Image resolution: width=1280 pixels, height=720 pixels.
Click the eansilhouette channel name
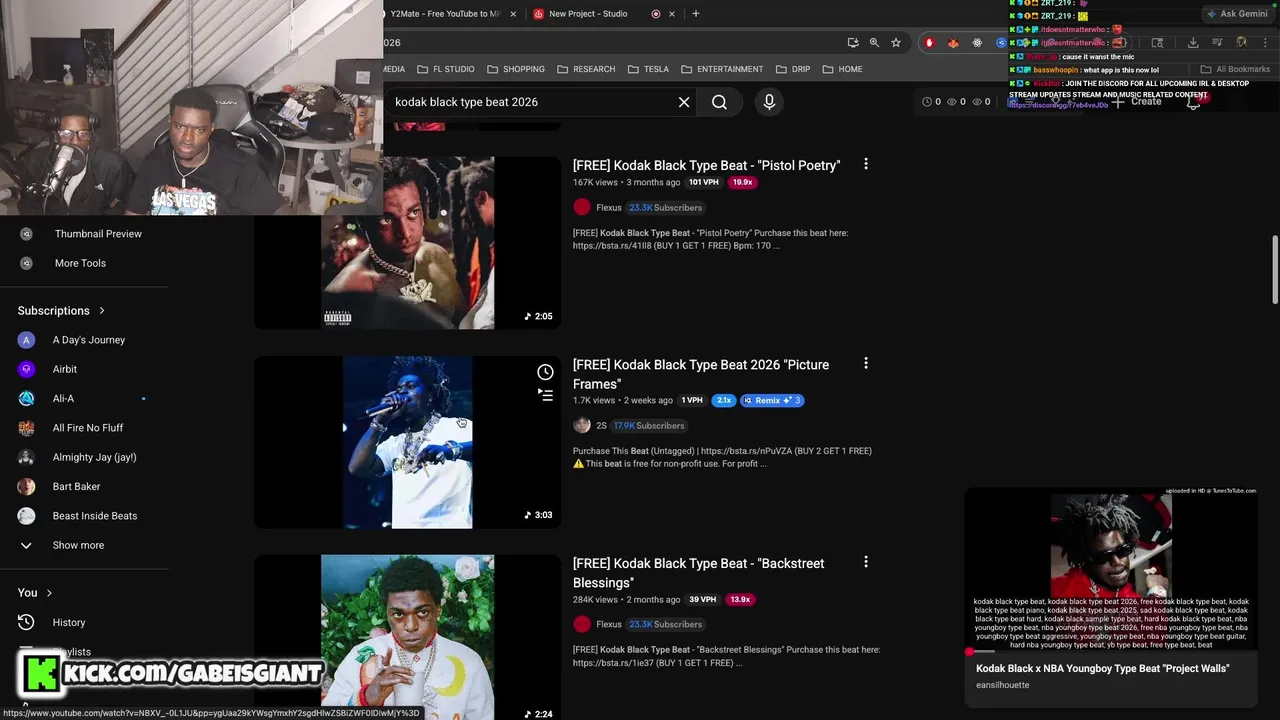pyautogui.click(x=1002, y=685)
